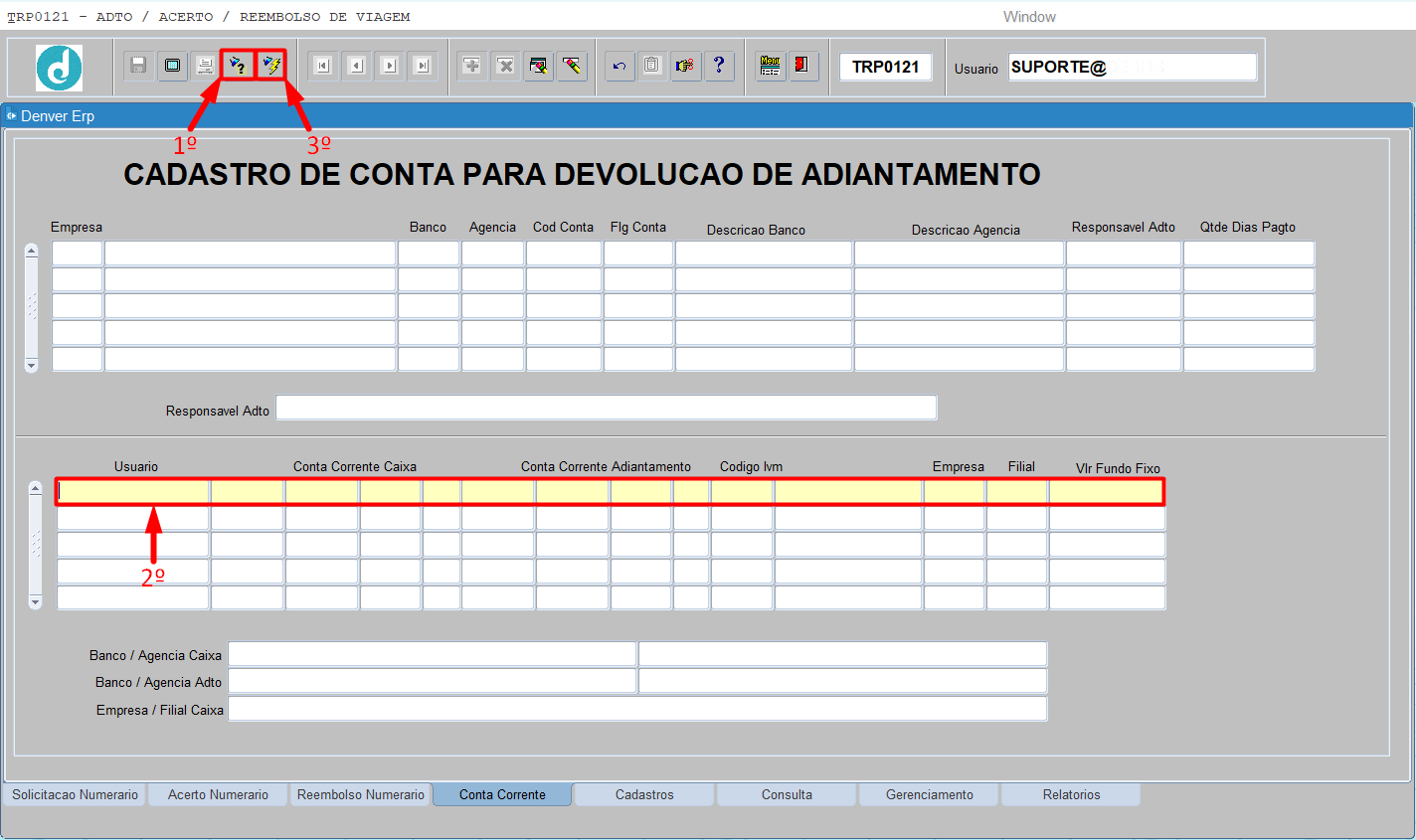1416x840 pixels.
Task: Jump to the first record icon
Action: (x=322, y=66)
